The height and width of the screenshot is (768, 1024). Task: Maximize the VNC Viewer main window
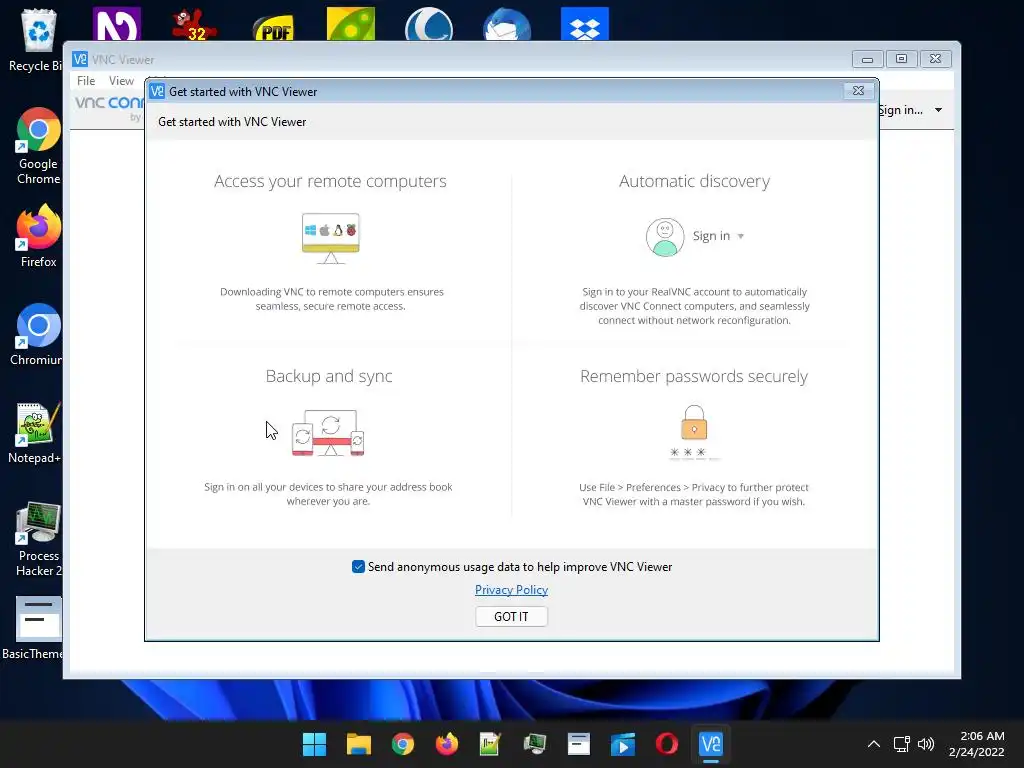[x=901, y=59]
